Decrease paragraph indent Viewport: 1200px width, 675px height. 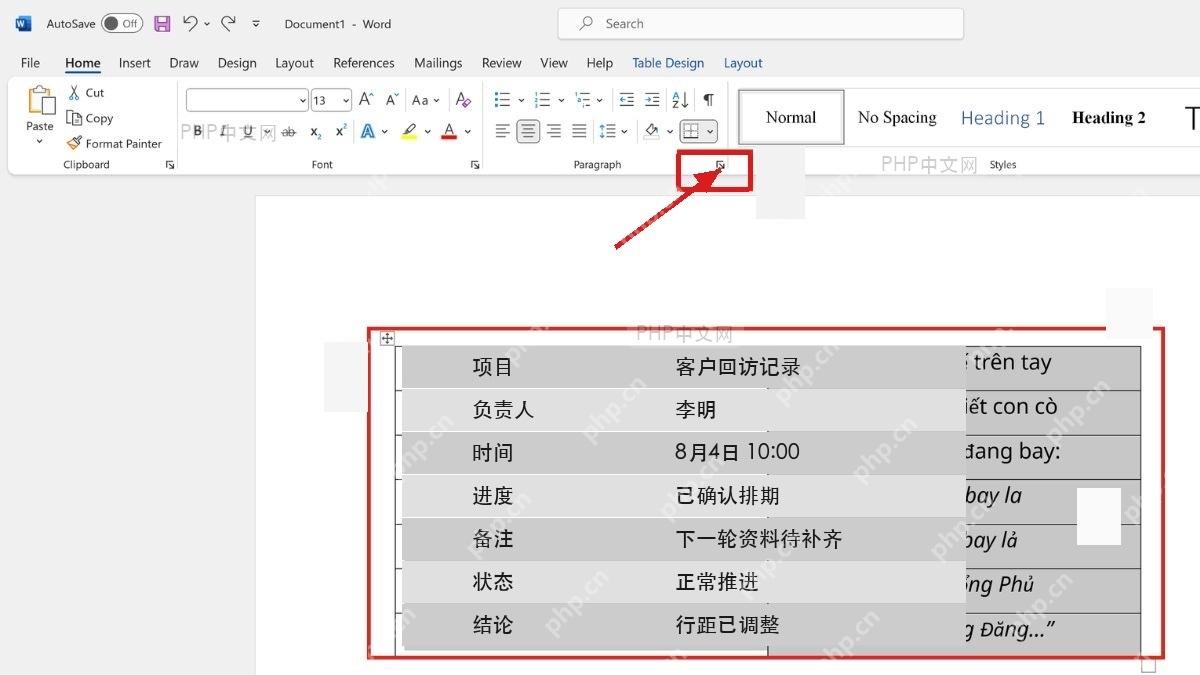point(627,100)
